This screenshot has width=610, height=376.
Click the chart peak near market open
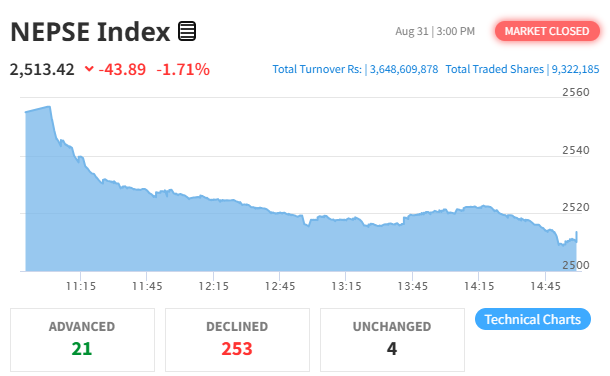click(49, 106)
